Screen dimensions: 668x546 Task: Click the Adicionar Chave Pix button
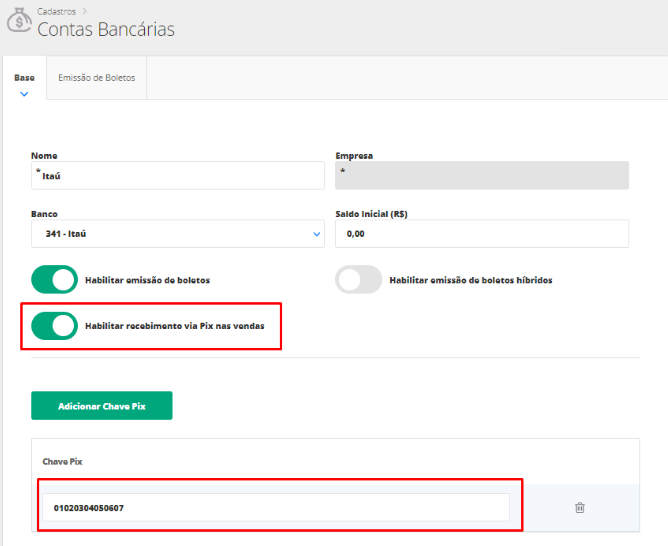(x=102, y=405)
